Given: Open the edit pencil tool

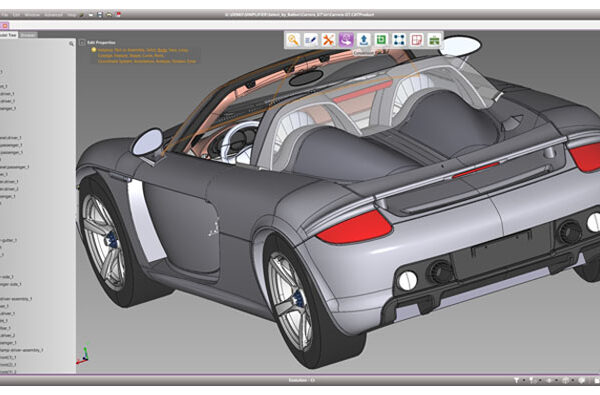Looking at the screenshot, I should 310,39.
